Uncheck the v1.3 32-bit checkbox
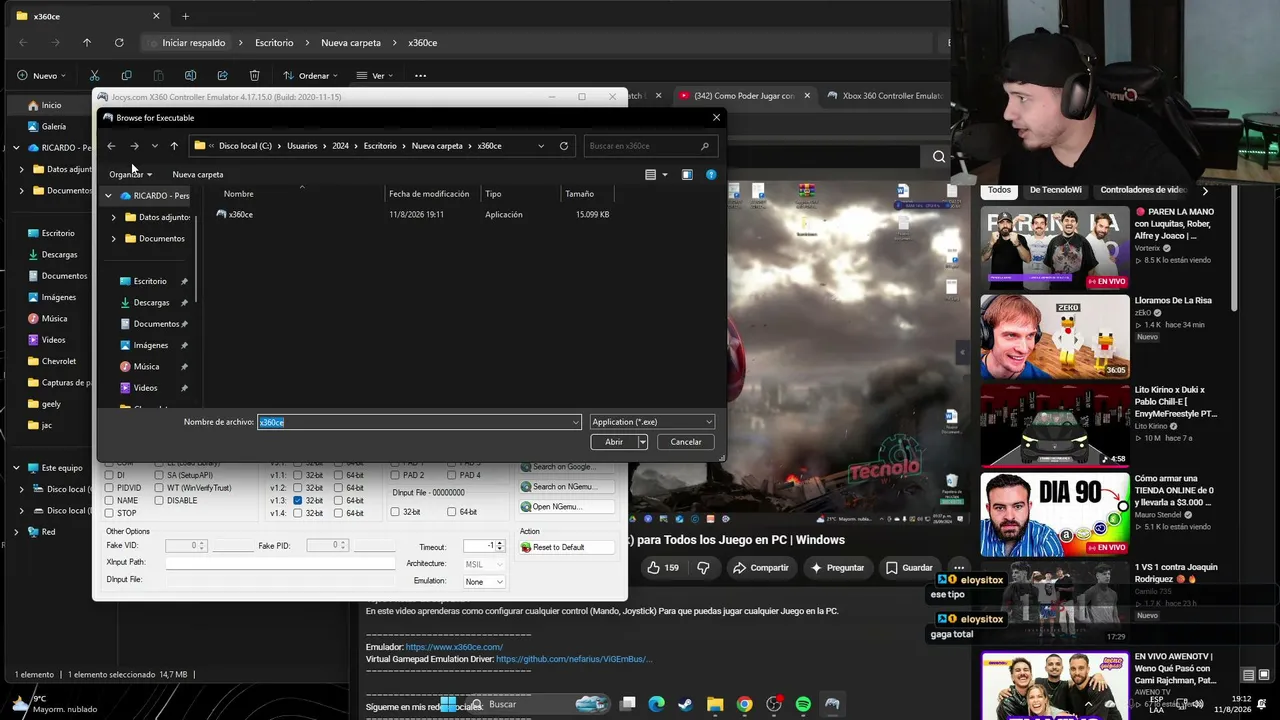1280x720 pixels. click(298, 500)
